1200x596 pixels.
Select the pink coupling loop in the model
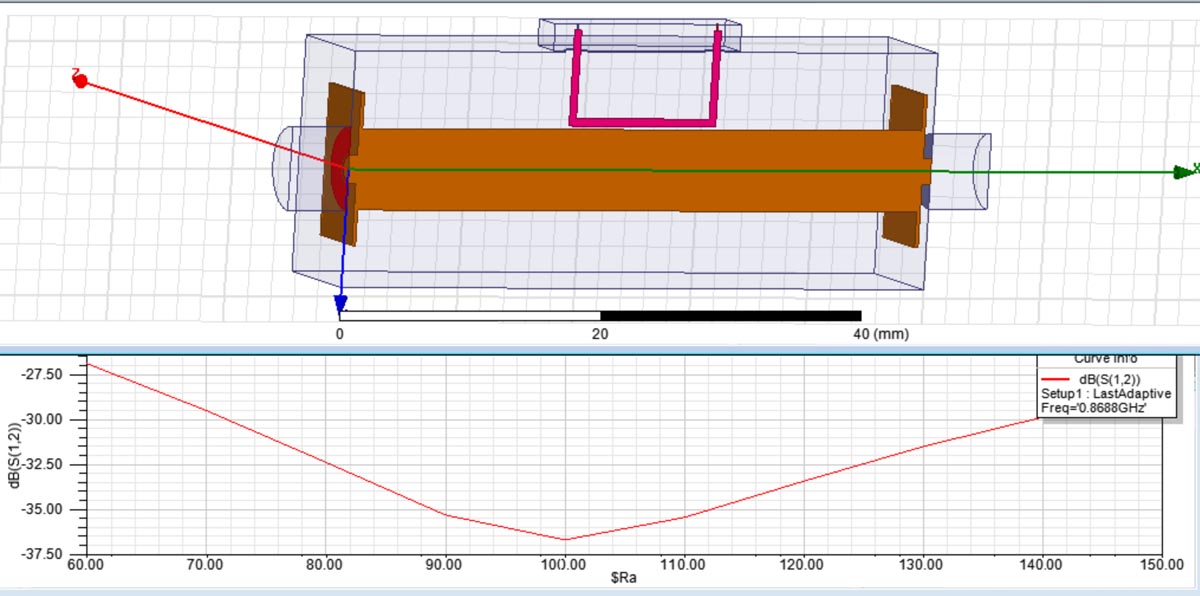tap(642, 121)
